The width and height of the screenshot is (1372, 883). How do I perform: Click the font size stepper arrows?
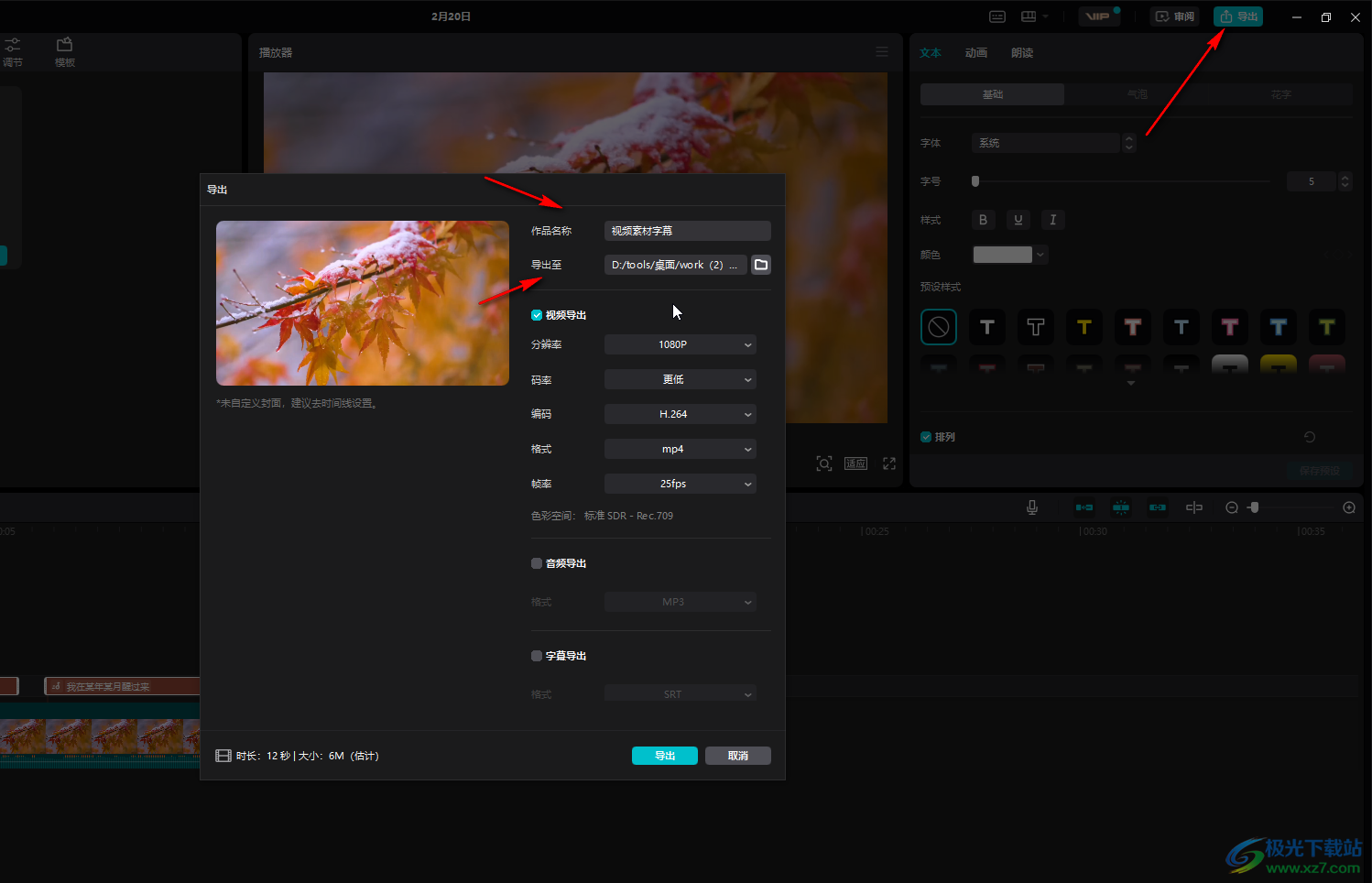(1345, 181)
